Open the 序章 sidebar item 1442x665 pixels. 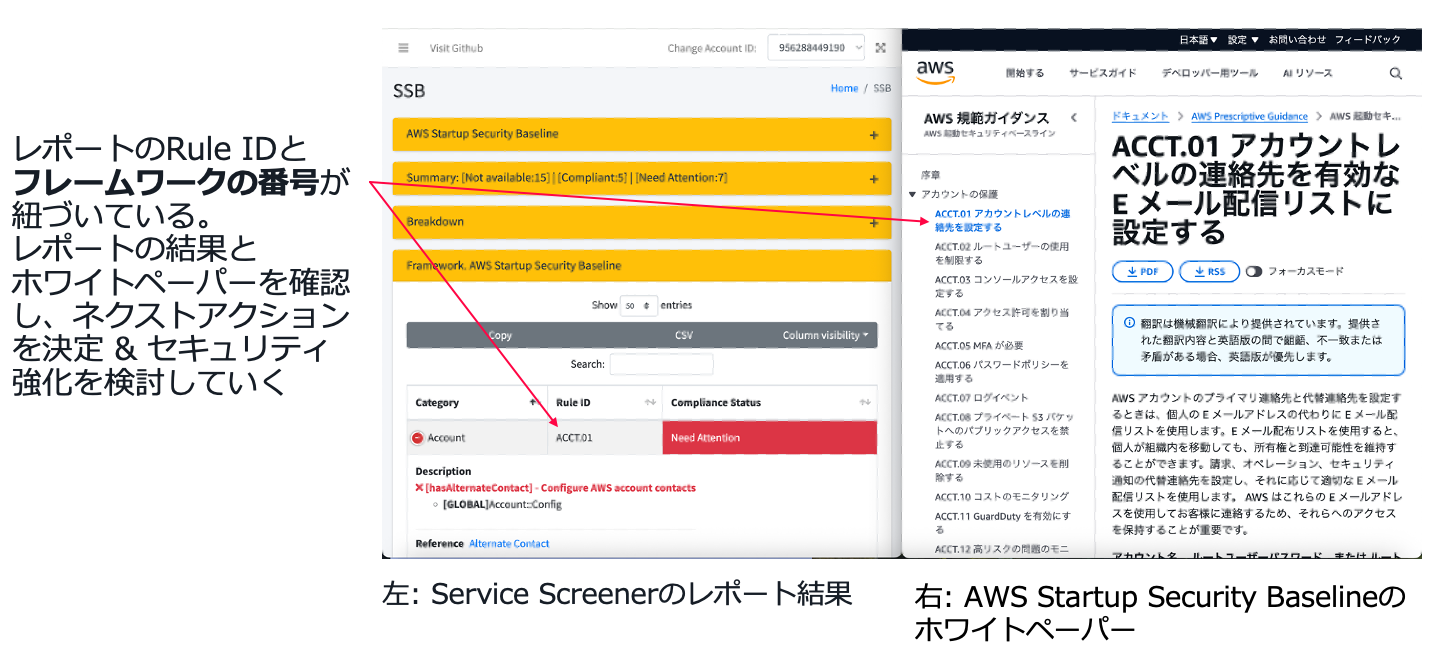click(x=930, y=175)
